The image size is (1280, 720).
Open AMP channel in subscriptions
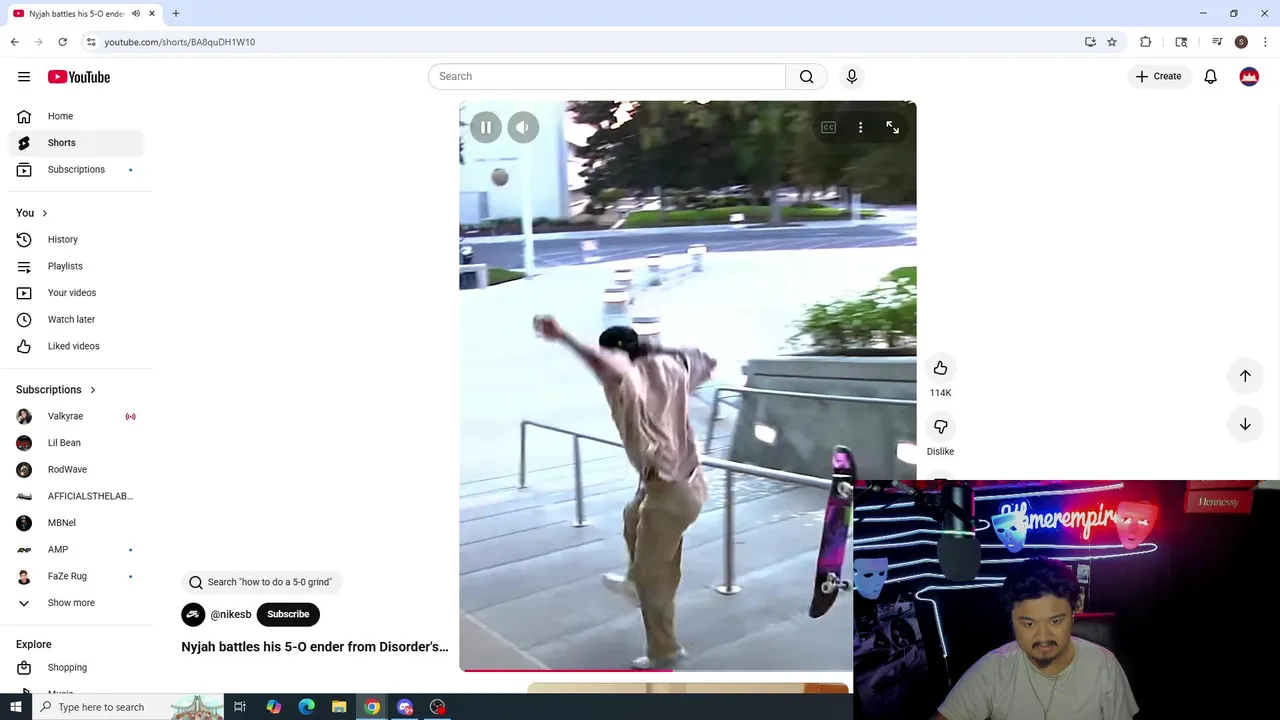click(x=76, y=549)
